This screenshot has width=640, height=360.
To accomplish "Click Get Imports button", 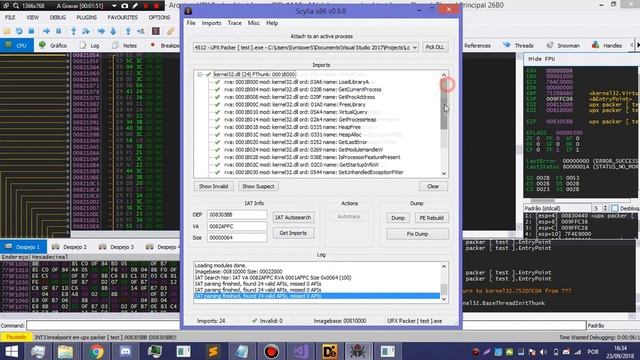I will pyautogui.click(x=293, y=233).
